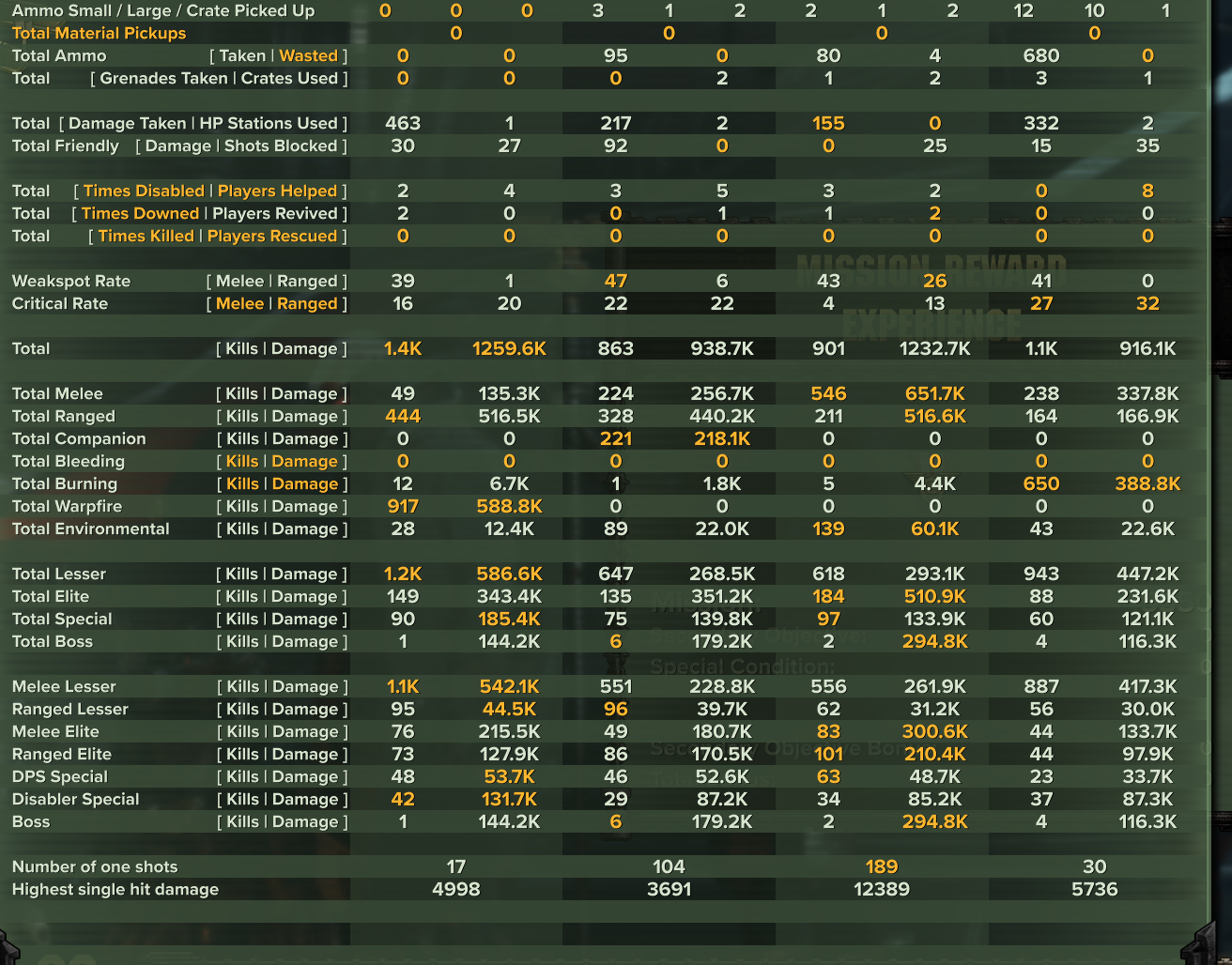1232x965 pixels.
Task: Select the Melee Elite damage value '300.6K'
Action: coord(934,731)
